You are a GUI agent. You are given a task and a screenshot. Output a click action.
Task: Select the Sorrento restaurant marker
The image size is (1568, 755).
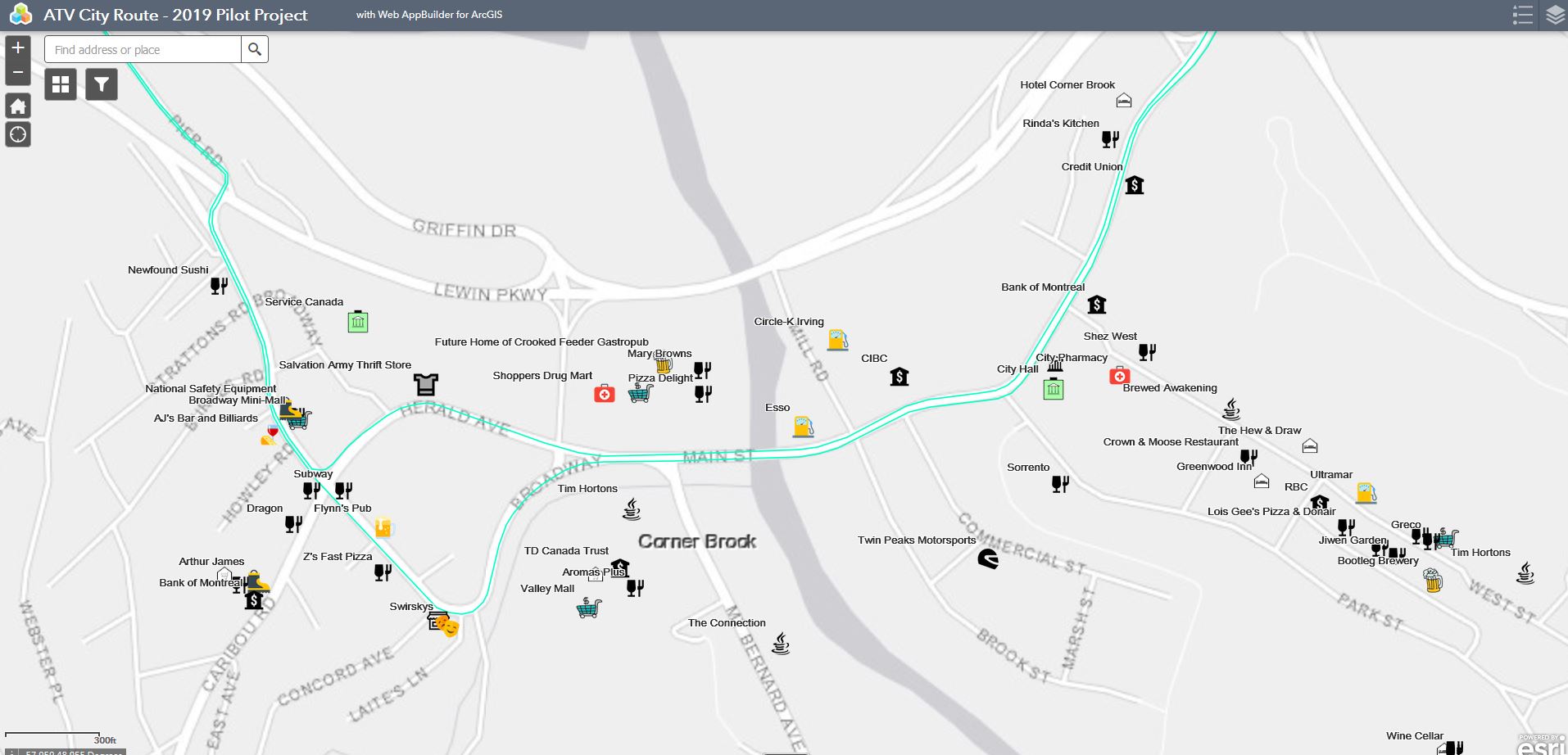(x=1061, y=484)
